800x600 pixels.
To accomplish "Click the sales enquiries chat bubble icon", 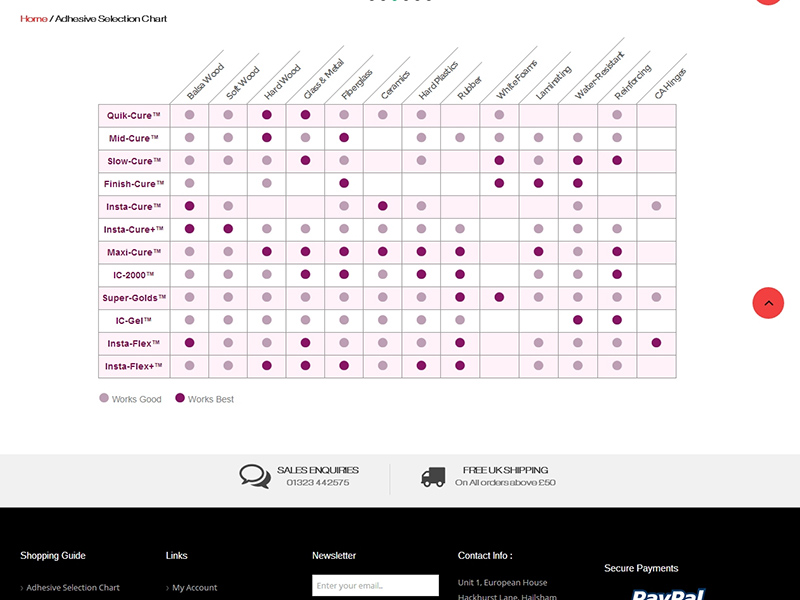I will pos(255,476).
